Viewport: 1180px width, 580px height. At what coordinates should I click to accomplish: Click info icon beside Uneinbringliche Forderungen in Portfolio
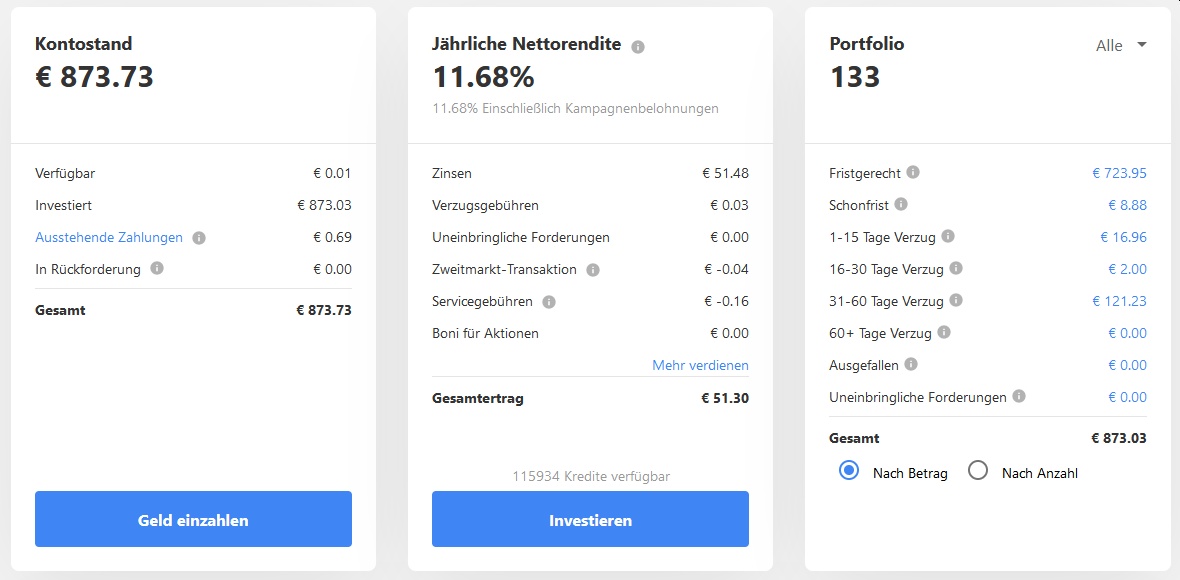[x=1019, y=396]
